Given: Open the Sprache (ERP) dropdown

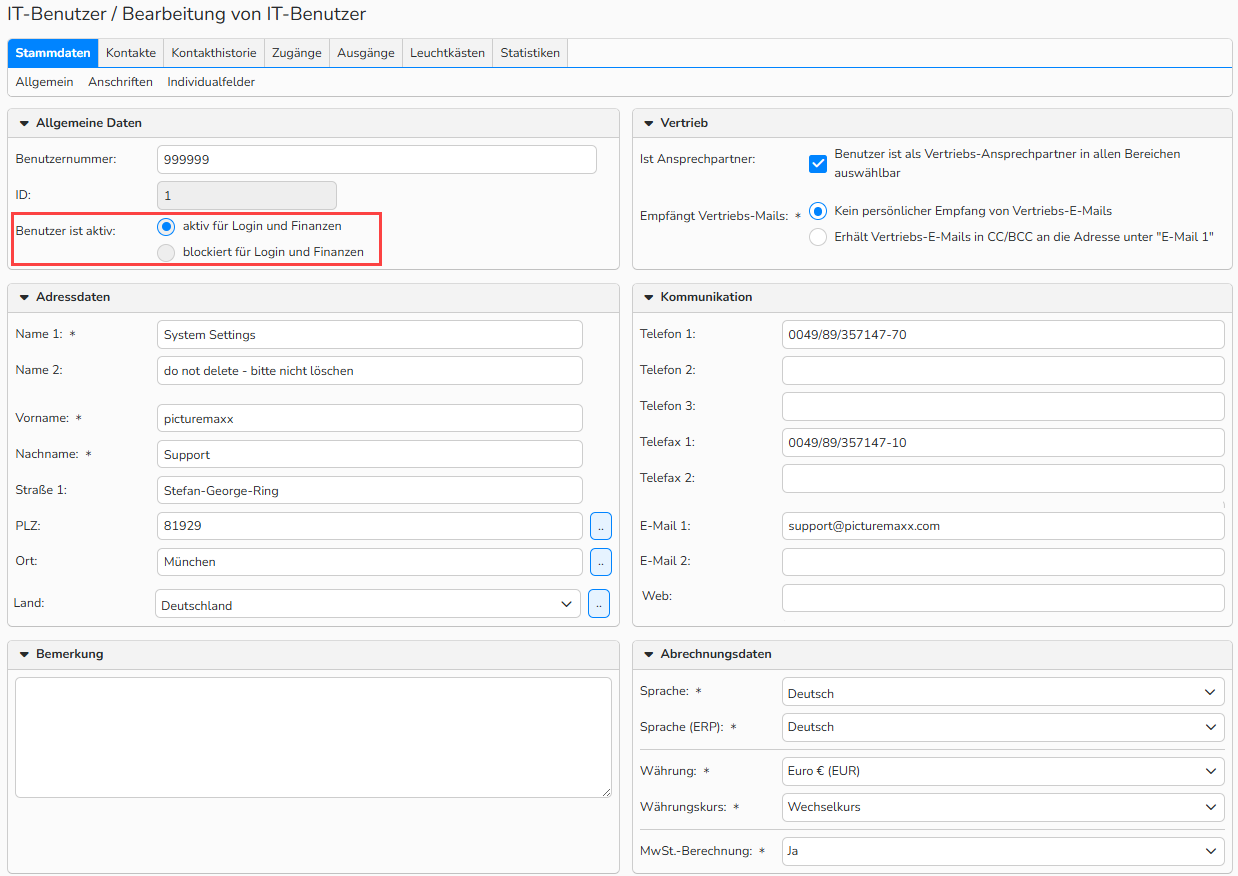Looking at the screenshot, I should pos(1003,727).
